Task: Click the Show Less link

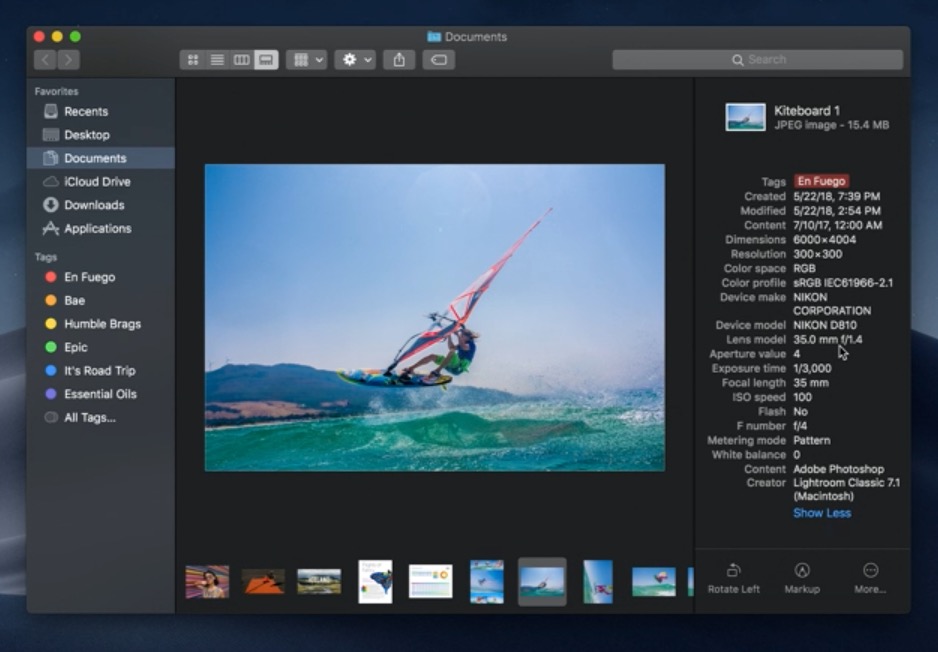Action: coord(822,513)
